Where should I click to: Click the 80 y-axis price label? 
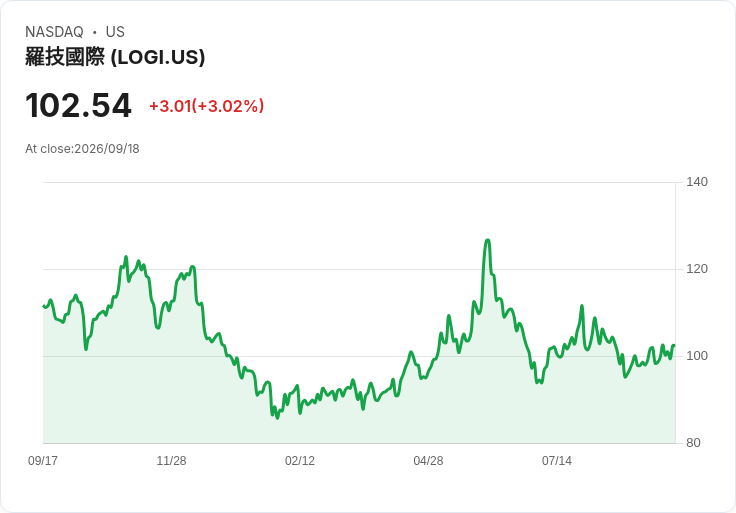click(693, 443)
